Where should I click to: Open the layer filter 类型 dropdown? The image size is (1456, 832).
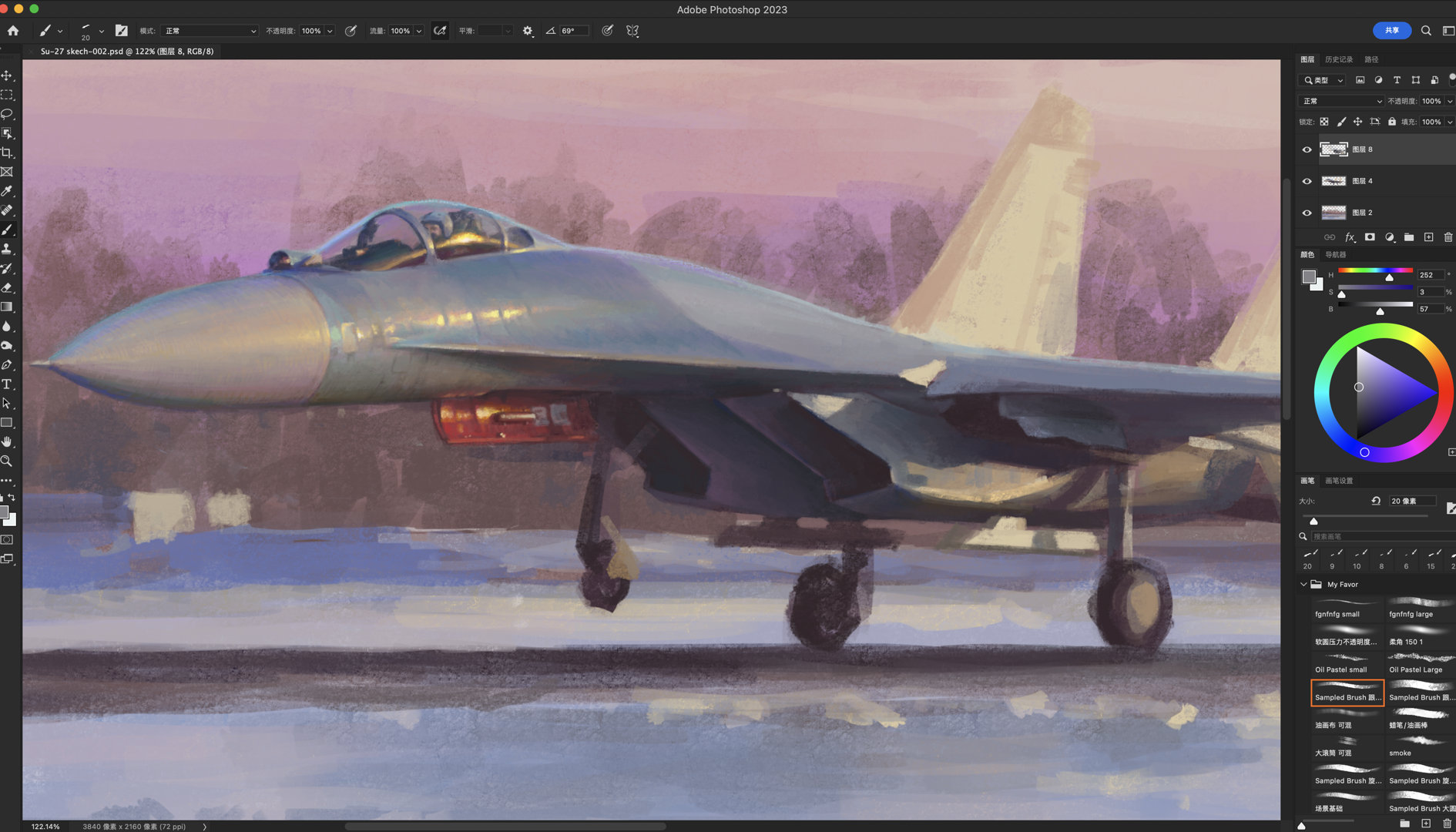click(1323, 80)
